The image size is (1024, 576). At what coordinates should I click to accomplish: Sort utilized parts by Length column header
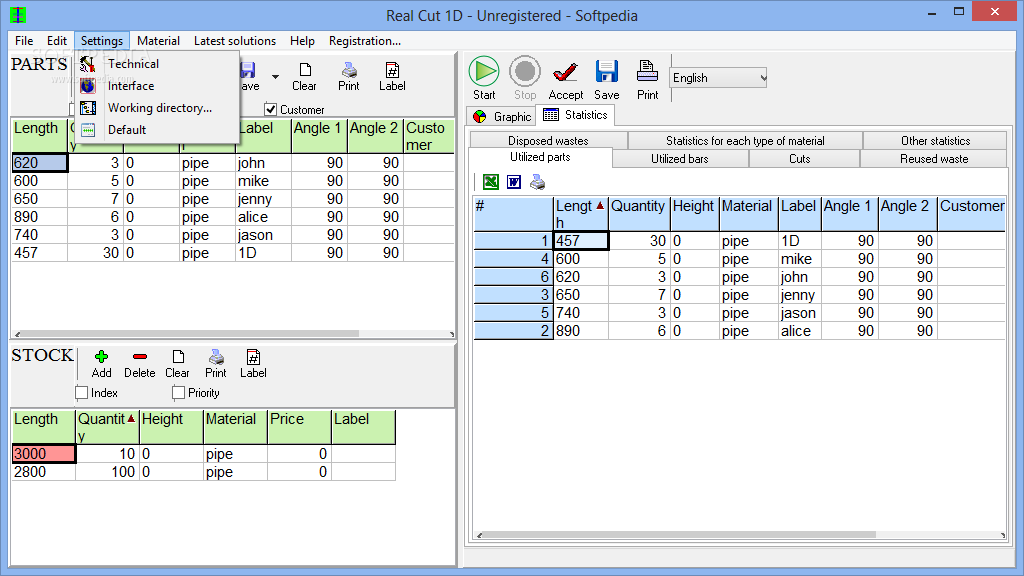click(581, 214)
